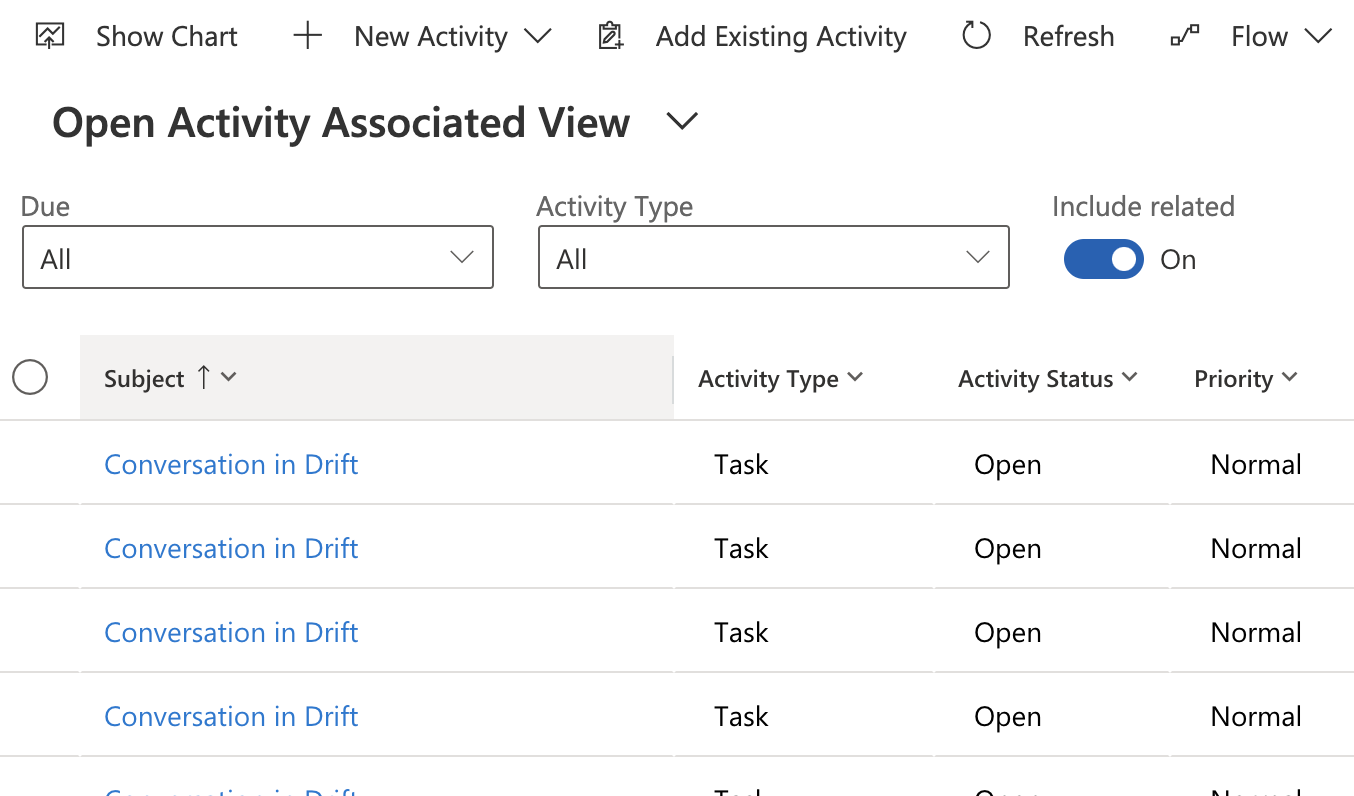Screen dimensions: 1354x796
Task: Open the Due filter dropdown
Action: 258,258
